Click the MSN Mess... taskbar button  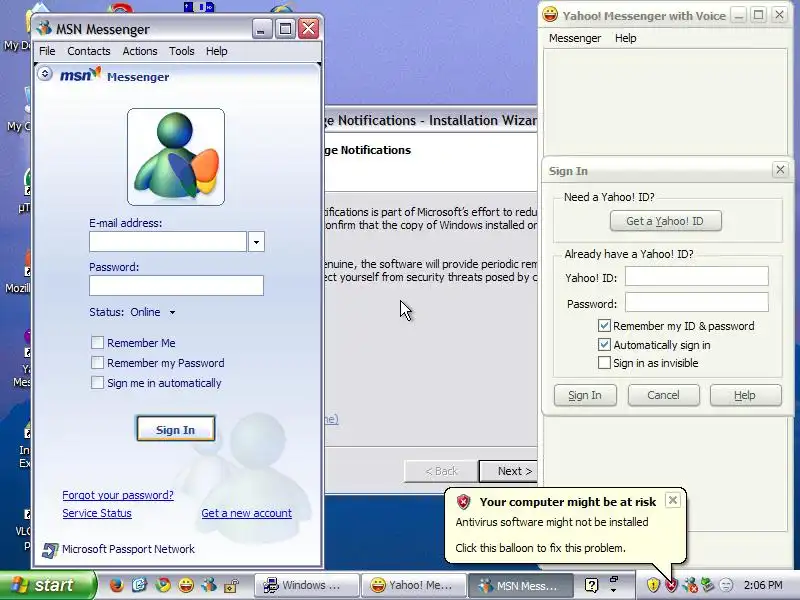520,585
